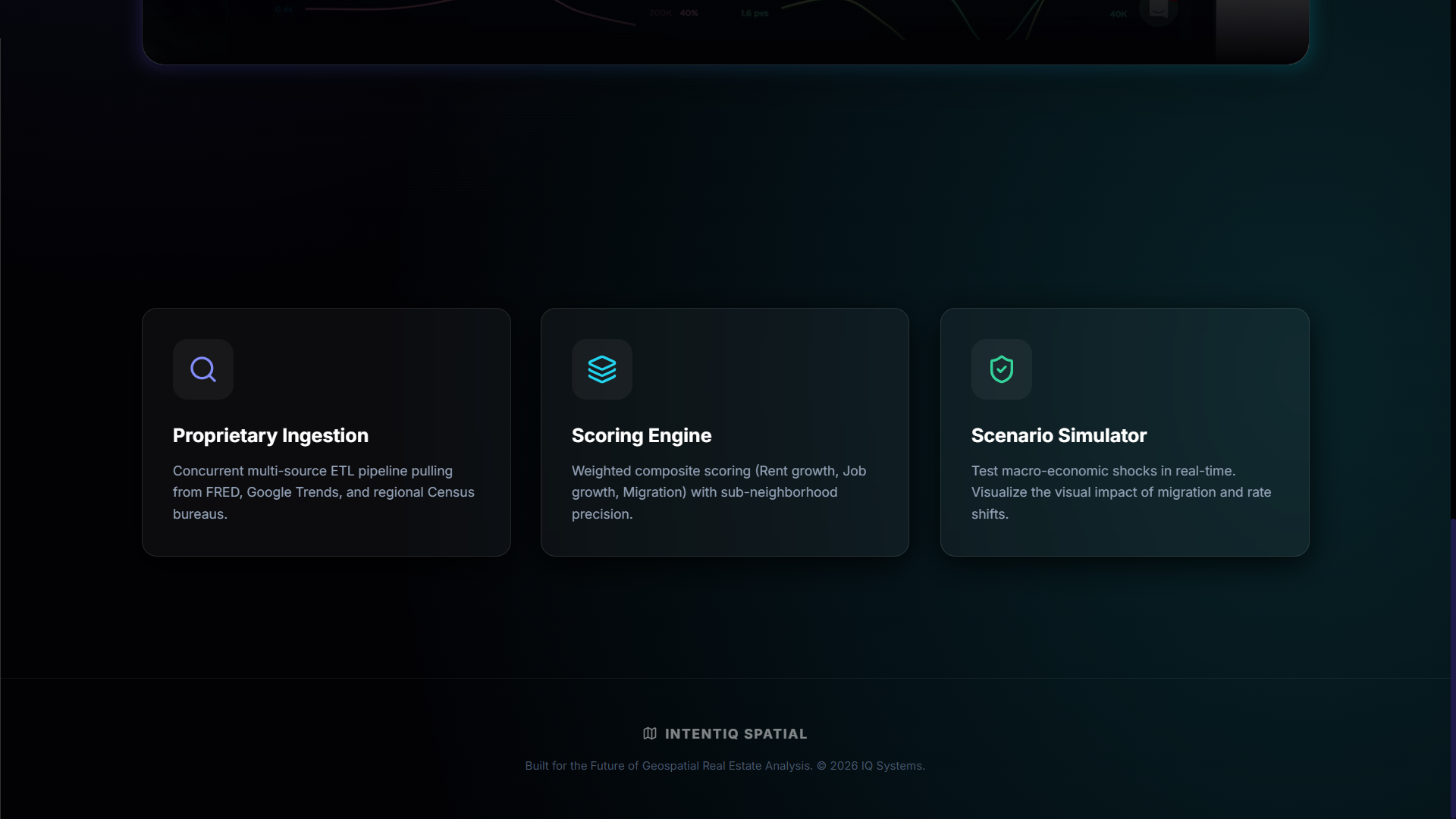Click the footer copyright line for IQ Systems

724,766
